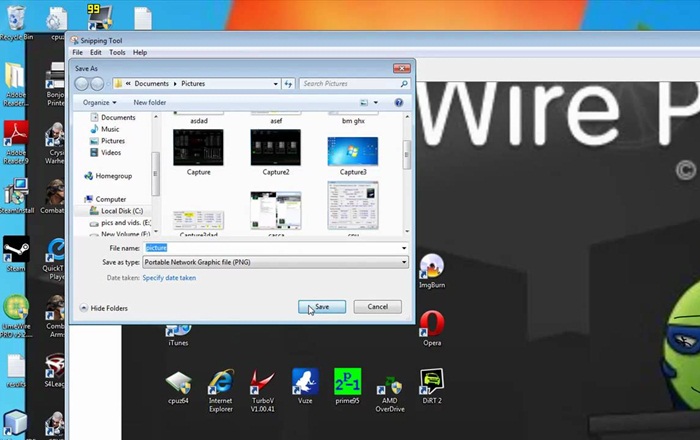Image resolution: width=700 pixels, height=440 pixels.
Task: Select Music in the navigation pane
Action: coord(105,129)
